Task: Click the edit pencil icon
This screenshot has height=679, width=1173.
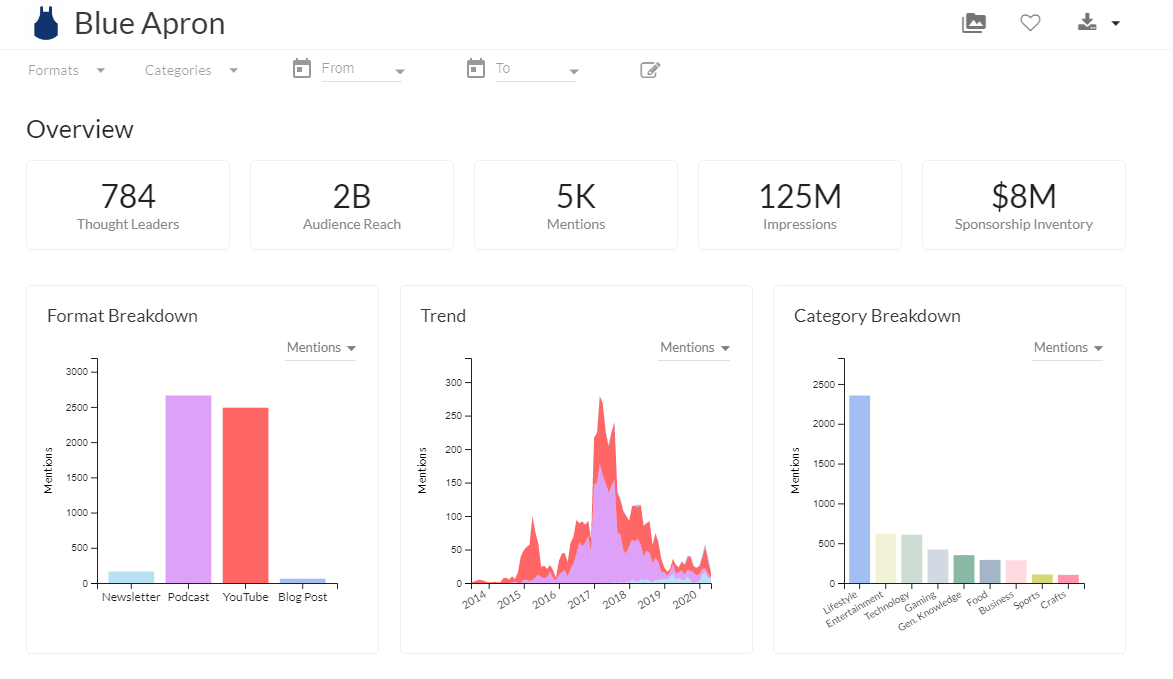Action: tap(650, 70)
